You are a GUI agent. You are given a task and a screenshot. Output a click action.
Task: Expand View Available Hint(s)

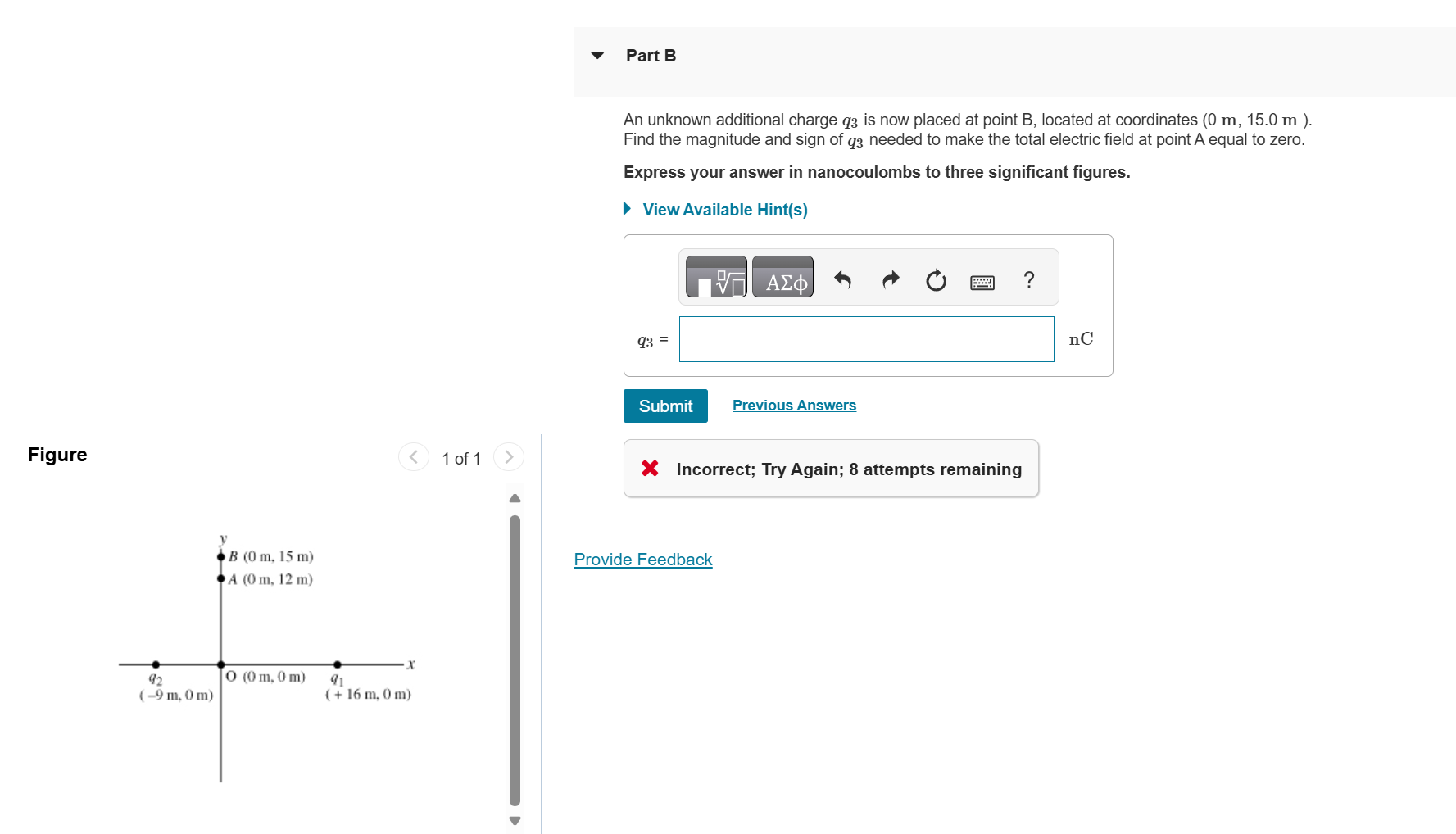724,210
